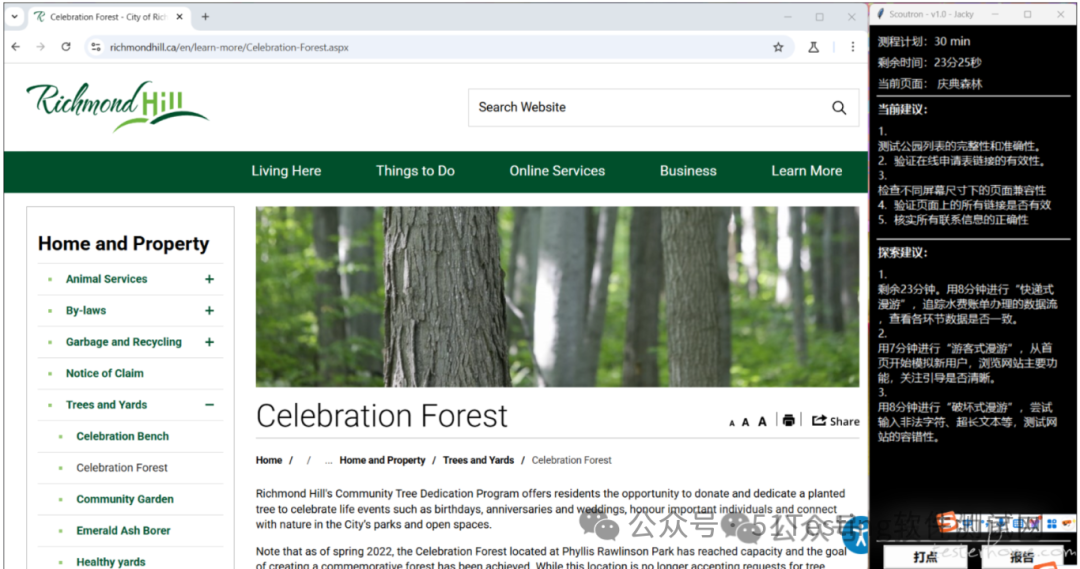Open a new browser tab

tap(205, 17)
